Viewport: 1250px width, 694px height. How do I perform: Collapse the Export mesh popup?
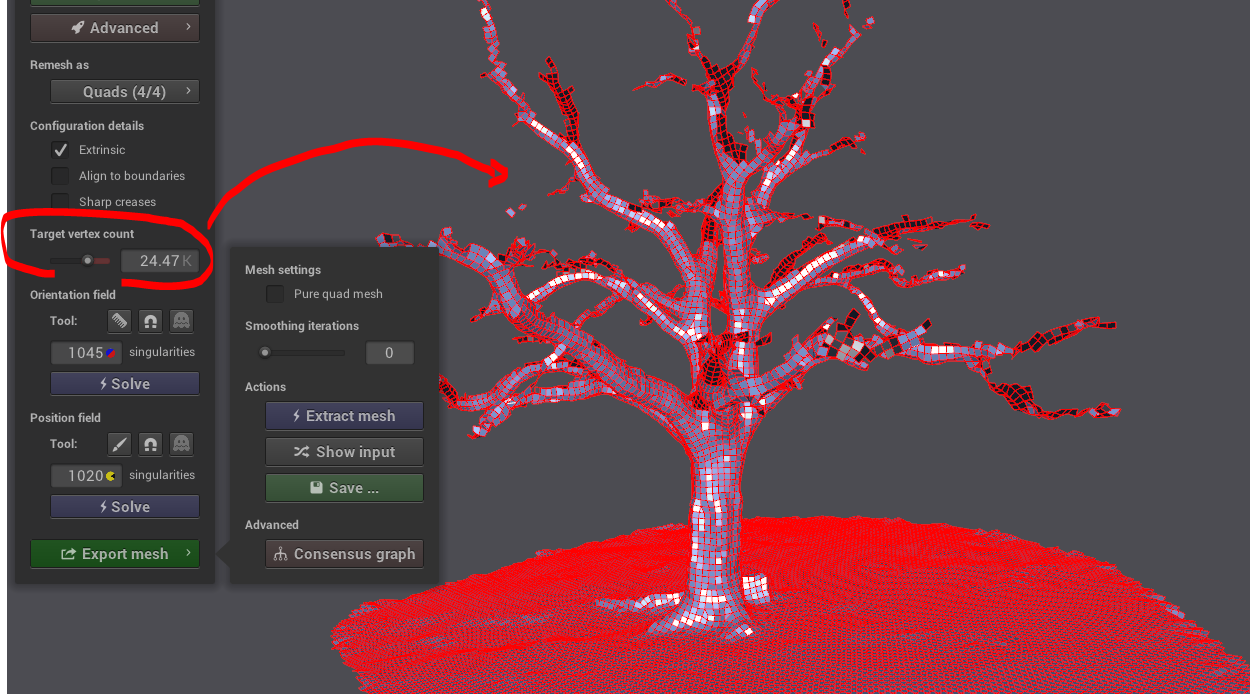115,554
